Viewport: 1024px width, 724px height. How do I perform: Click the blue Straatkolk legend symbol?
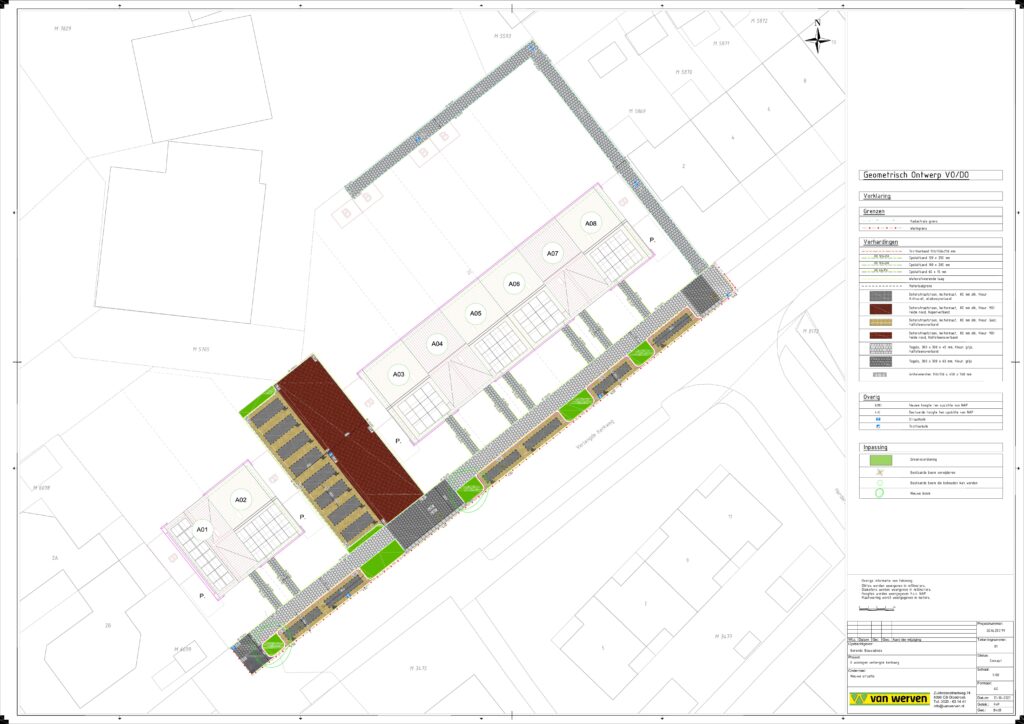(x=877, y=420)
